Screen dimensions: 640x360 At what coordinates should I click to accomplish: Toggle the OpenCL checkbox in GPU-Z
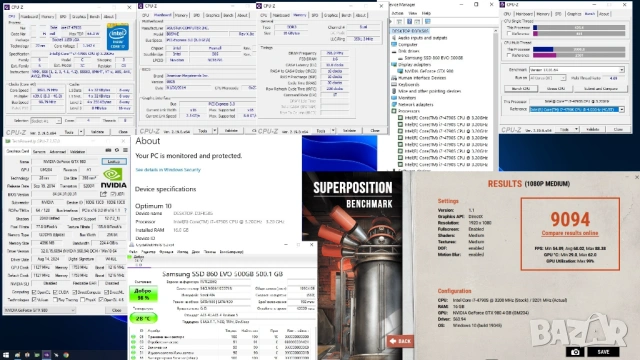tap(34, 292)
